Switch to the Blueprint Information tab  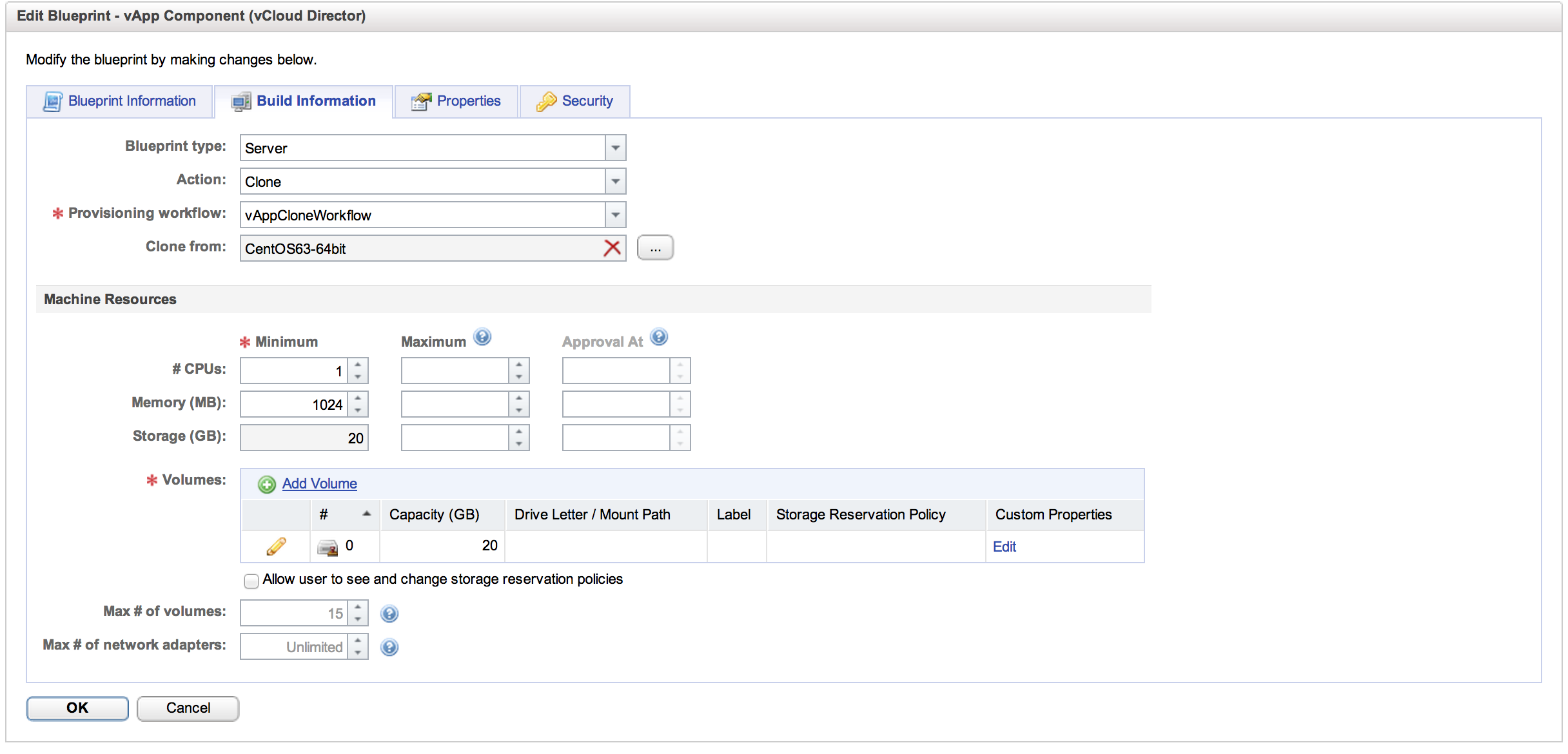[x=120, y=101]
